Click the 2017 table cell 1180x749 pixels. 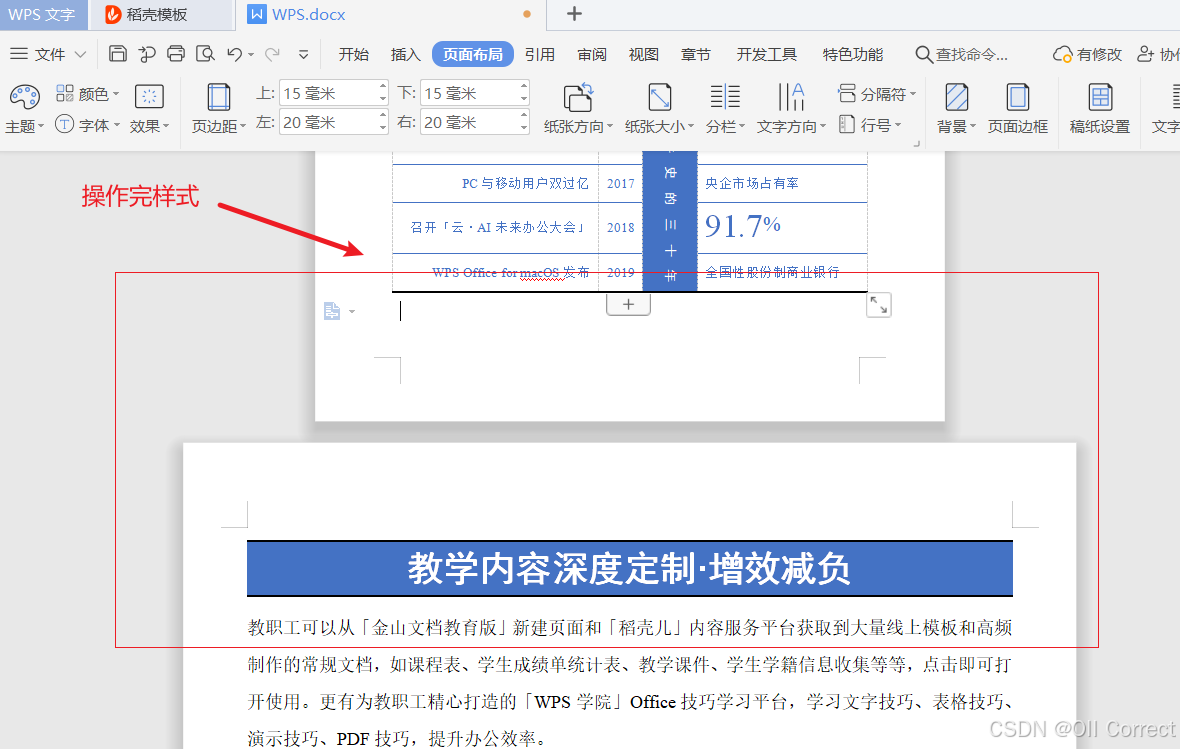pyautogui.click(x=620, y=183)
